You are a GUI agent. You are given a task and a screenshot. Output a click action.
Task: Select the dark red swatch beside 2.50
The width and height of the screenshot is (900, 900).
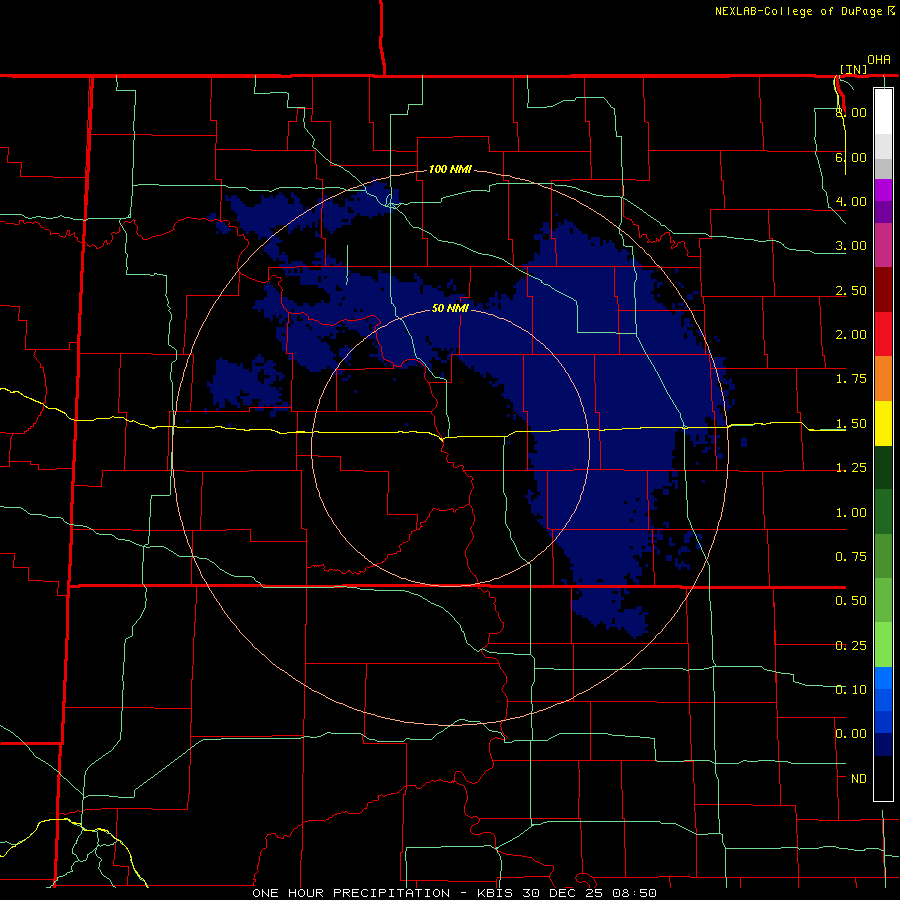883,290
